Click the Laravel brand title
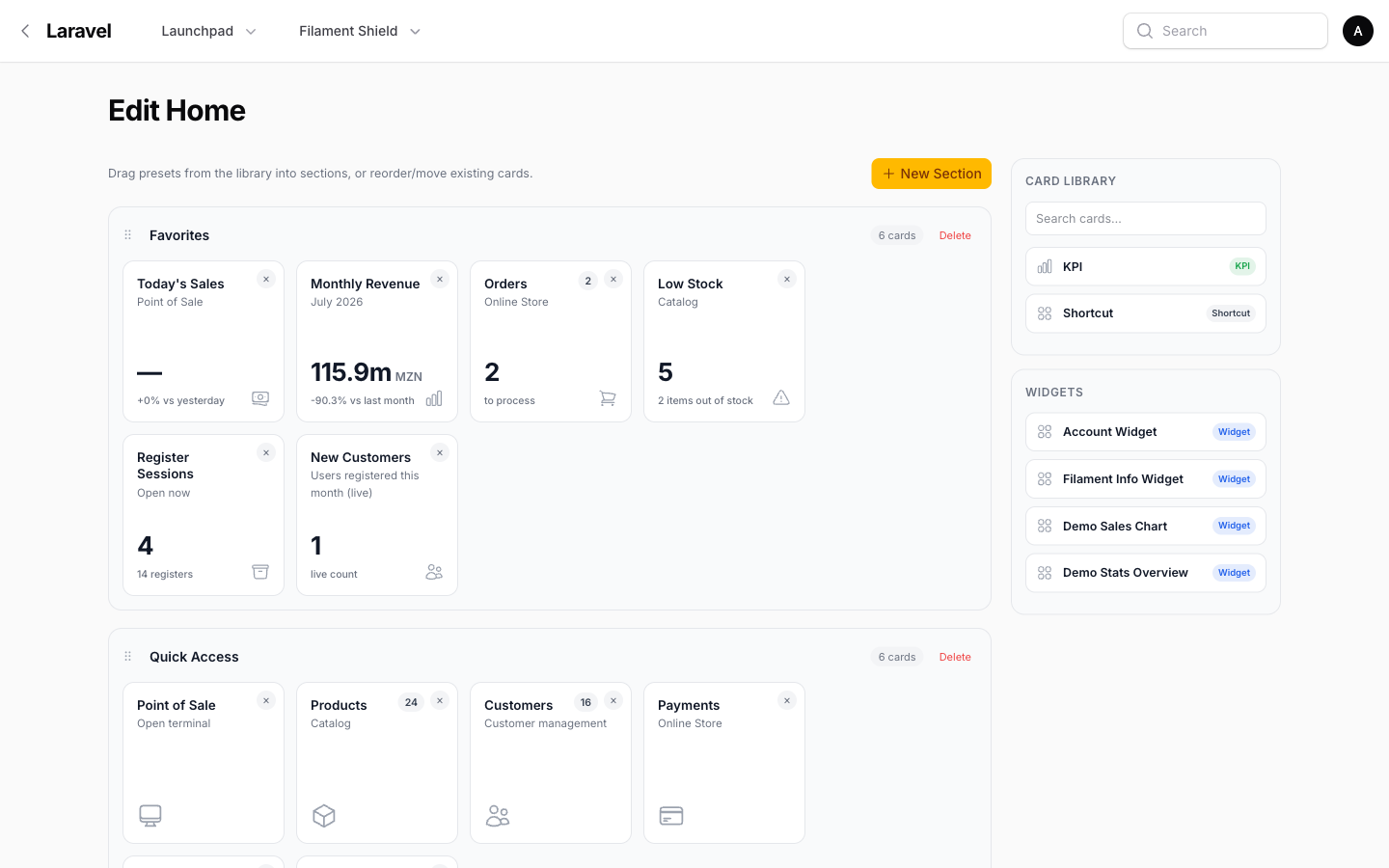 click(79, 31)
